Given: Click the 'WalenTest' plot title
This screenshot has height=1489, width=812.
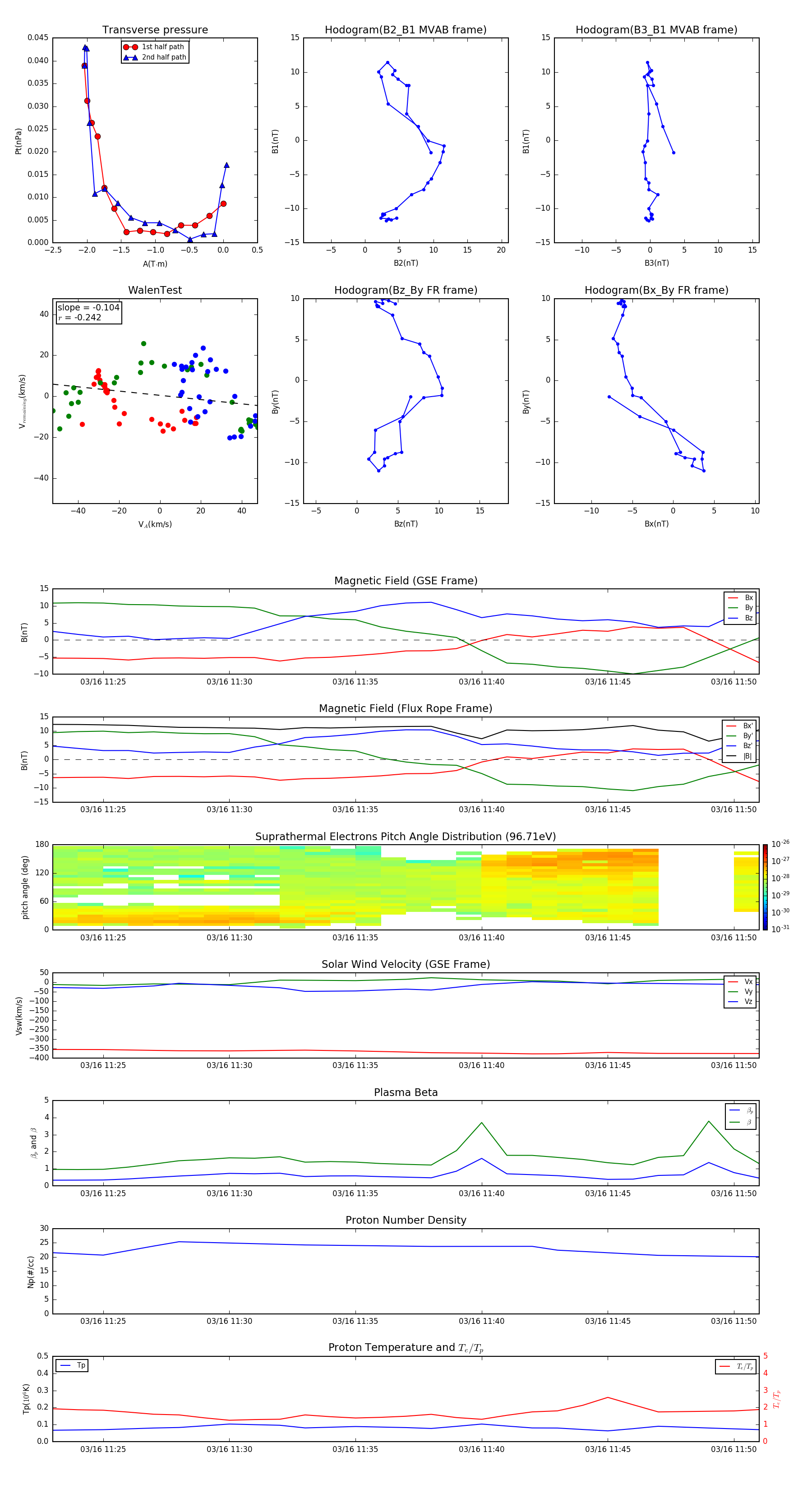Looking at the screenshot, I should [x=155, y=290].
